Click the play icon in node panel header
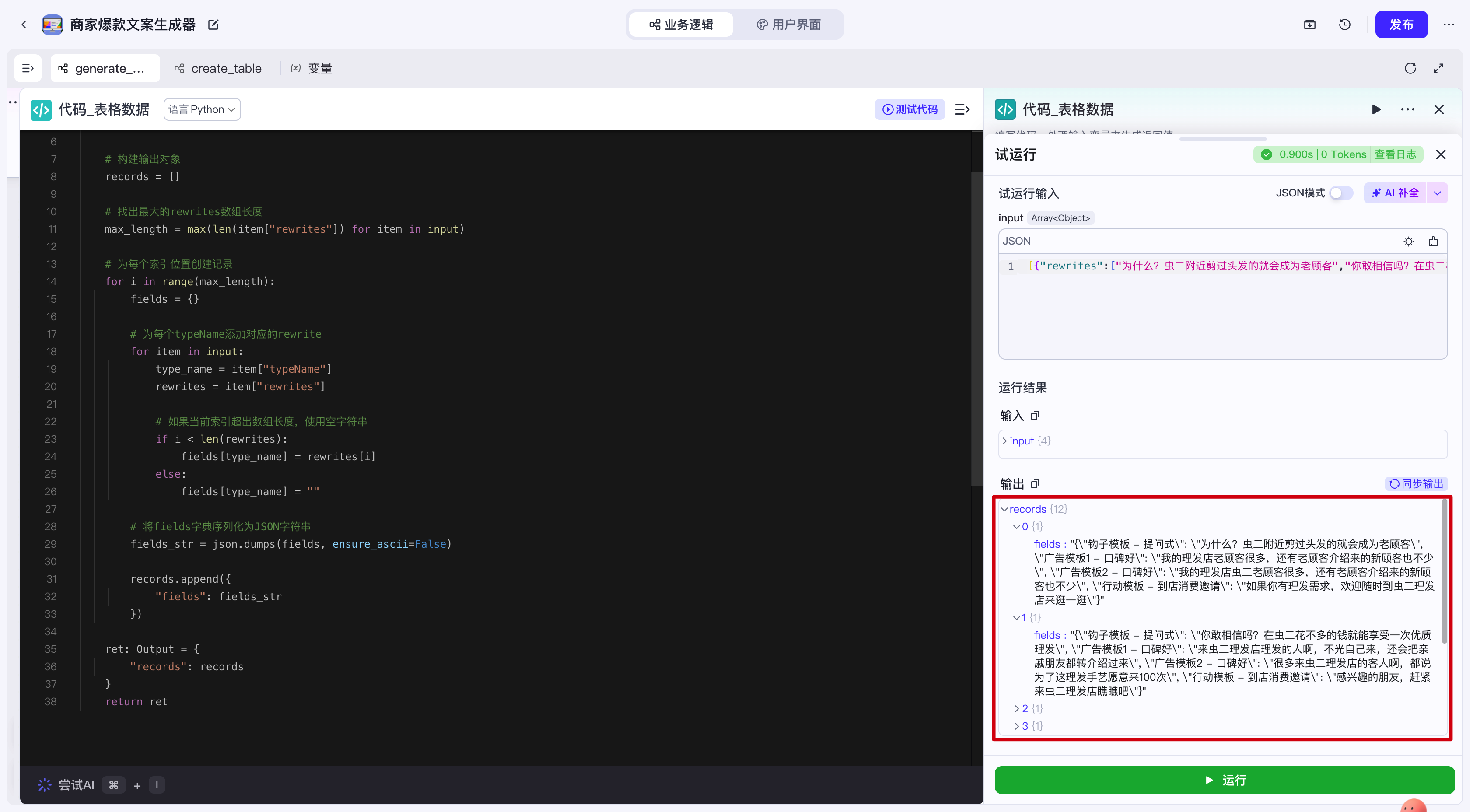This screenshot has width=1470, height=812. [x=1376, y=109]
